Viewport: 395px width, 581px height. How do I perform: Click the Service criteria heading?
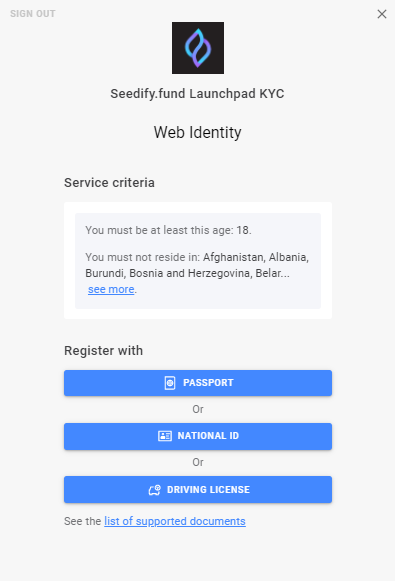tap(109, 183)
